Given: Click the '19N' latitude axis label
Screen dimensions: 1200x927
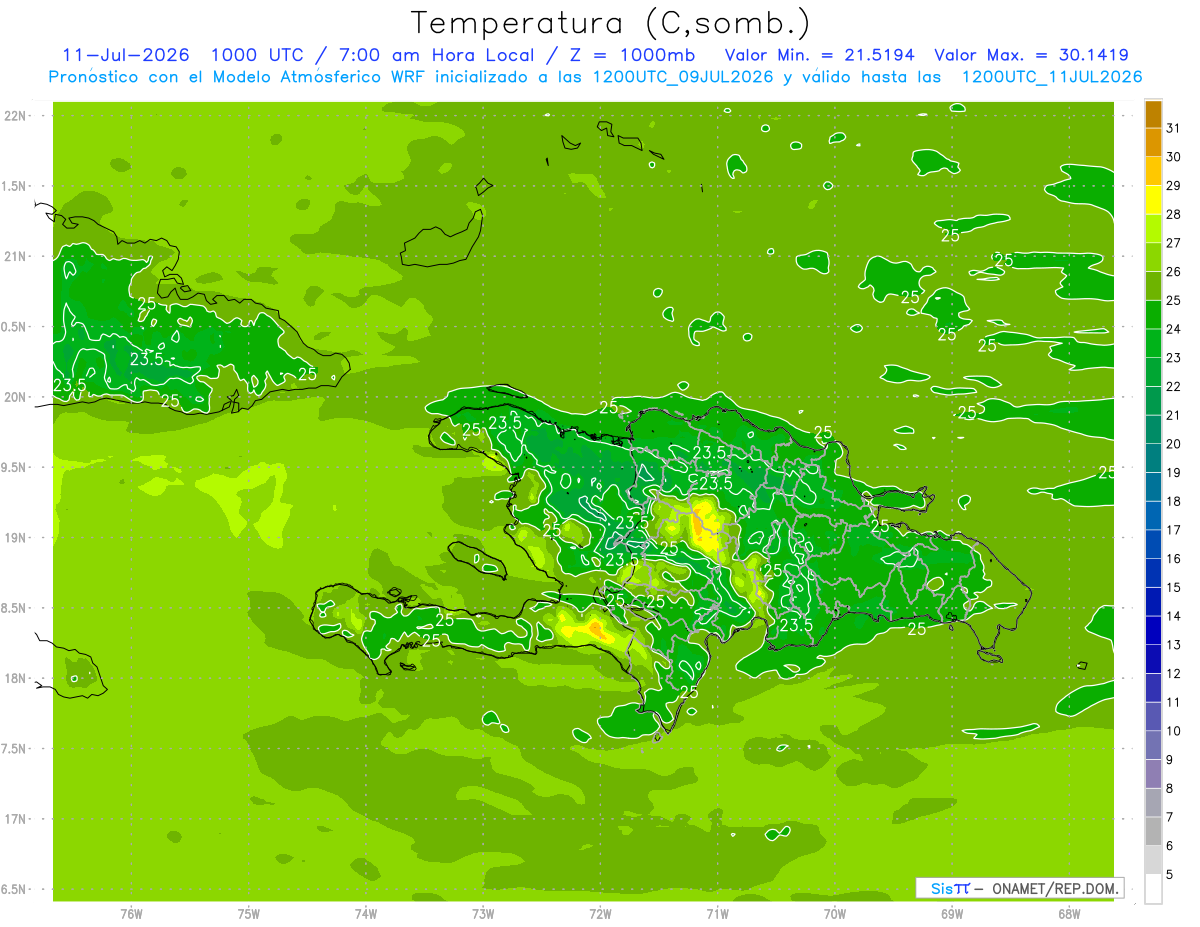Looking at the screenshot, I should pos(15,538).
